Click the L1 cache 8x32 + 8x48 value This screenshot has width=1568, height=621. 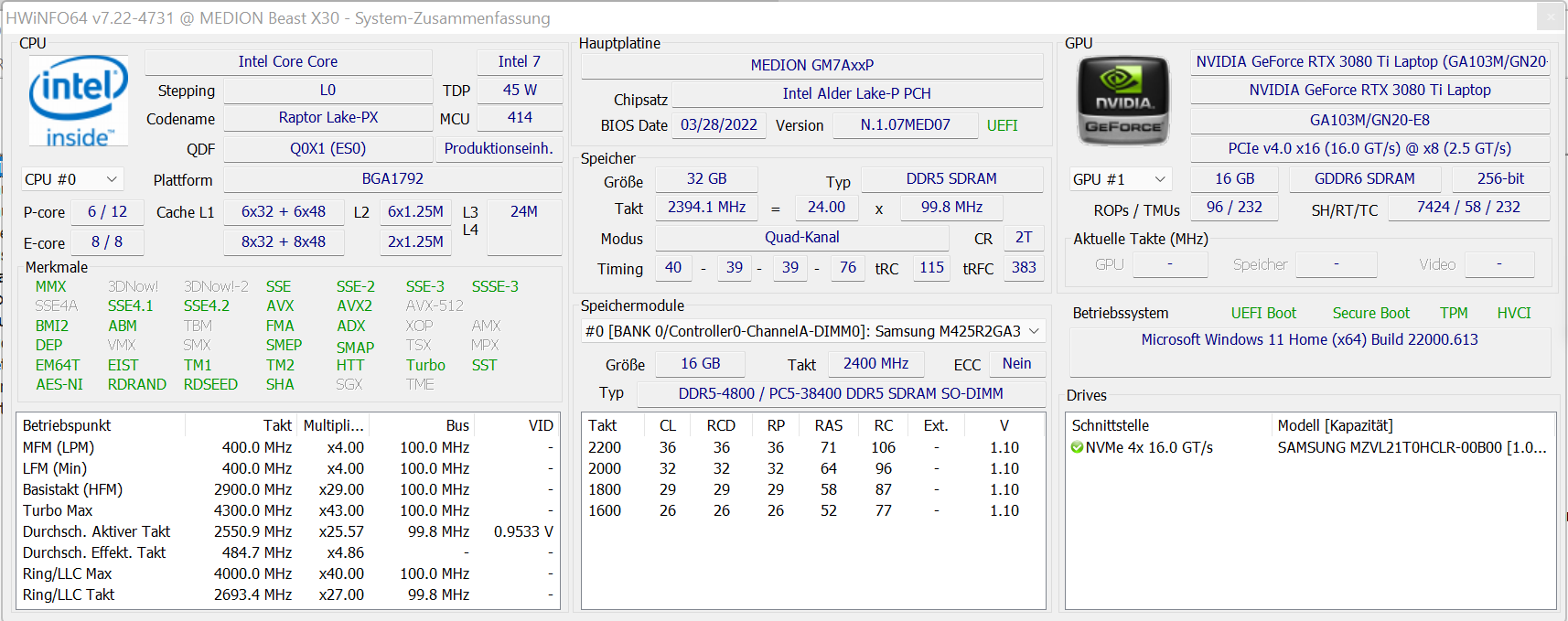click(284, 242)
